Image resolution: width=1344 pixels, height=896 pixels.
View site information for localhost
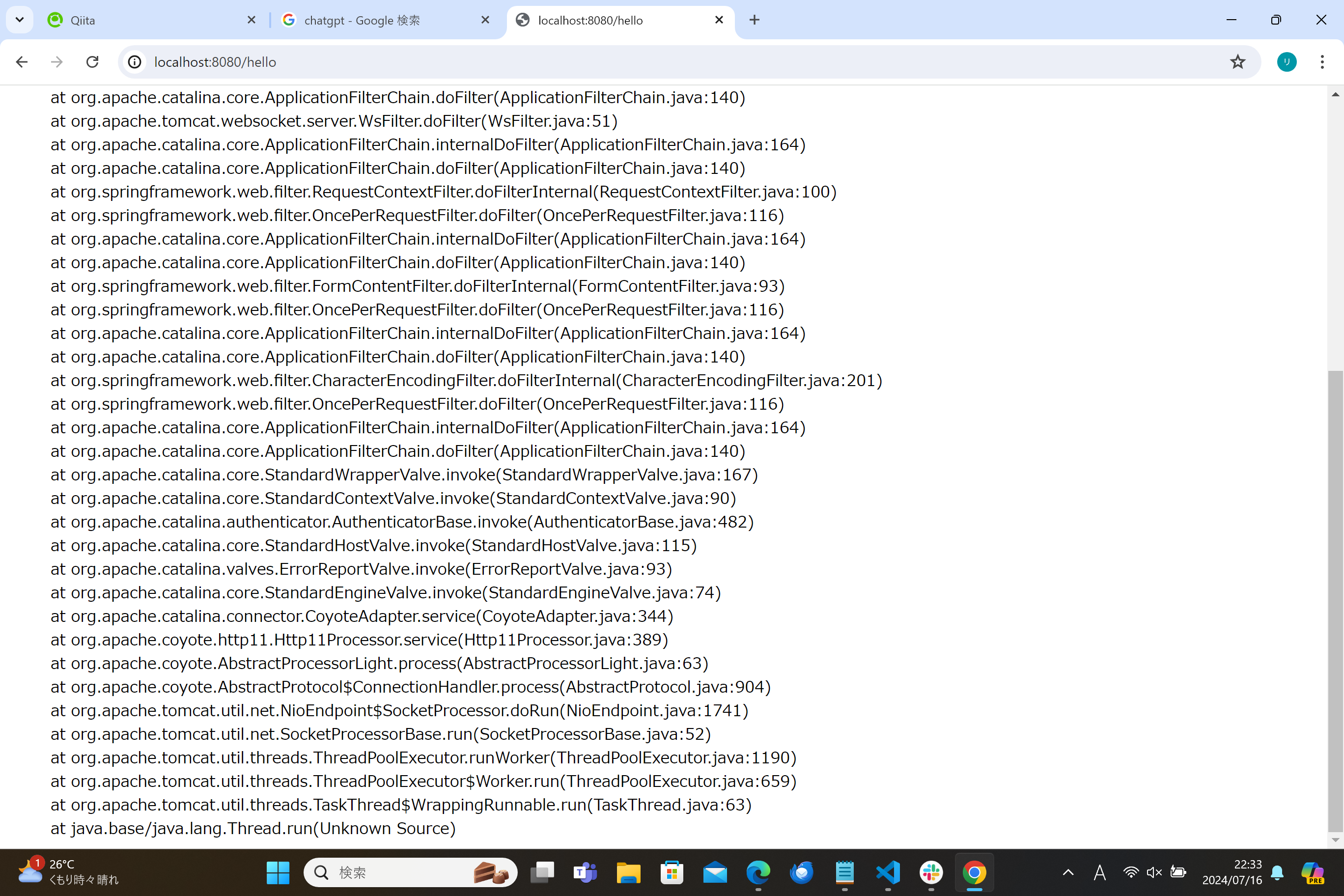pyautogui.click(x=135, y=62)
